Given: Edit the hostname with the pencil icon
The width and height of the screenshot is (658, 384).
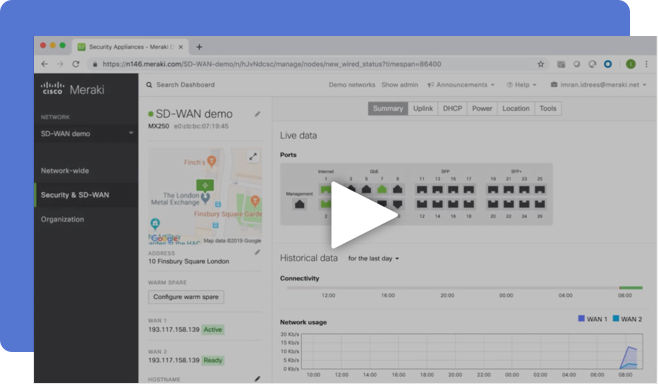Looking at the screenshot, I should [257, 379].
